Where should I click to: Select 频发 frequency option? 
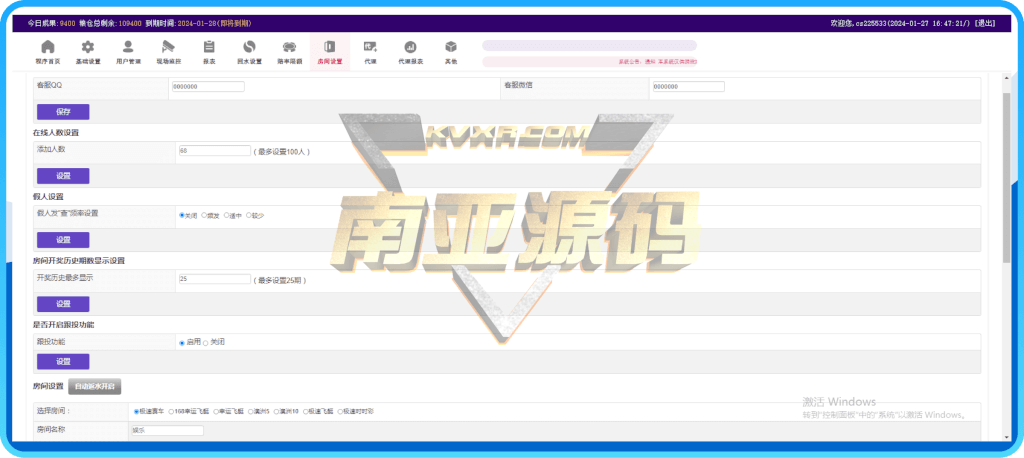(204, 215)
